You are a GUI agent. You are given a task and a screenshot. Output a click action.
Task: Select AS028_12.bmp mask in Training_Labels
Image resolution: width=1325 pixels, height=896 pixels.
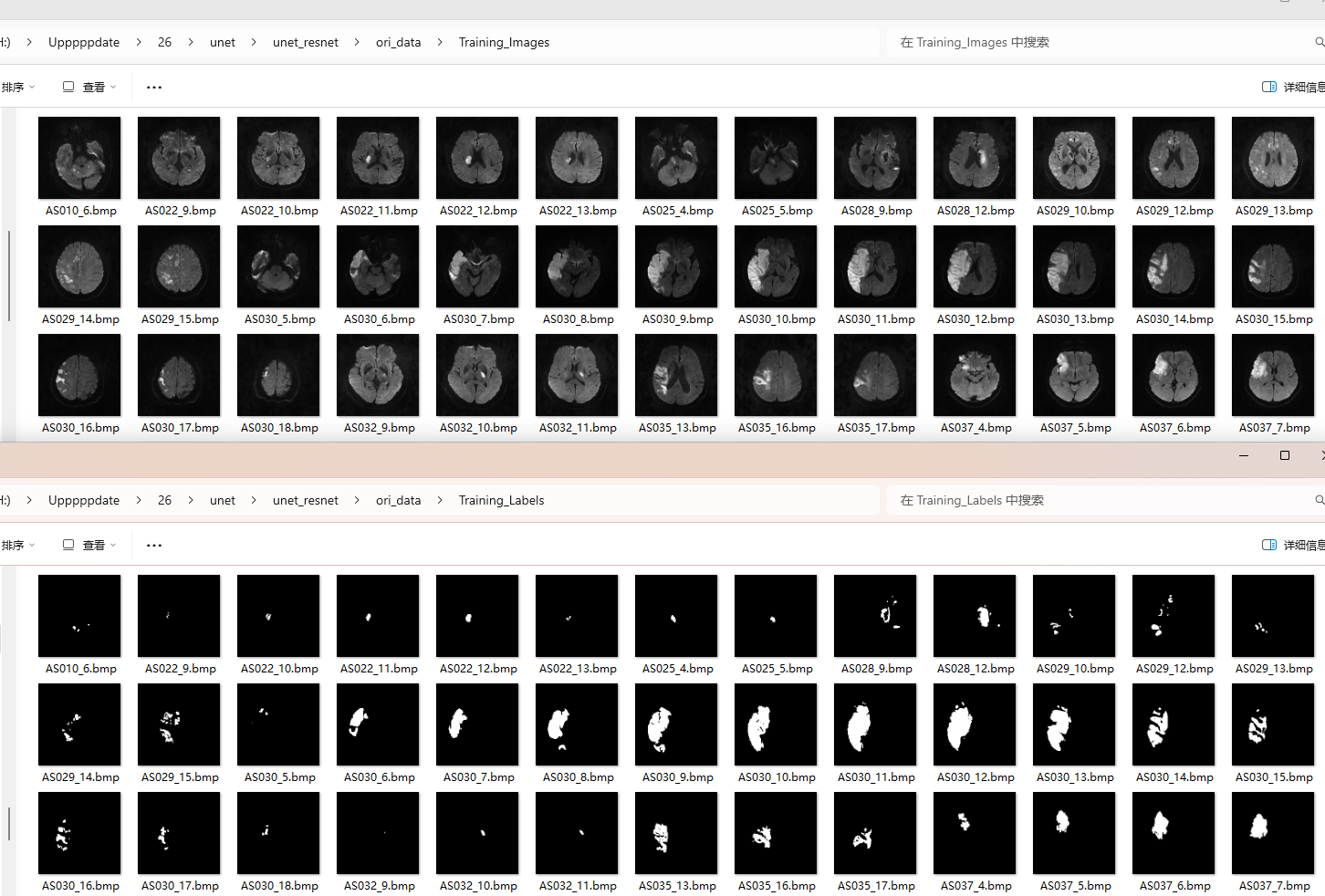(x=975, y=616)
